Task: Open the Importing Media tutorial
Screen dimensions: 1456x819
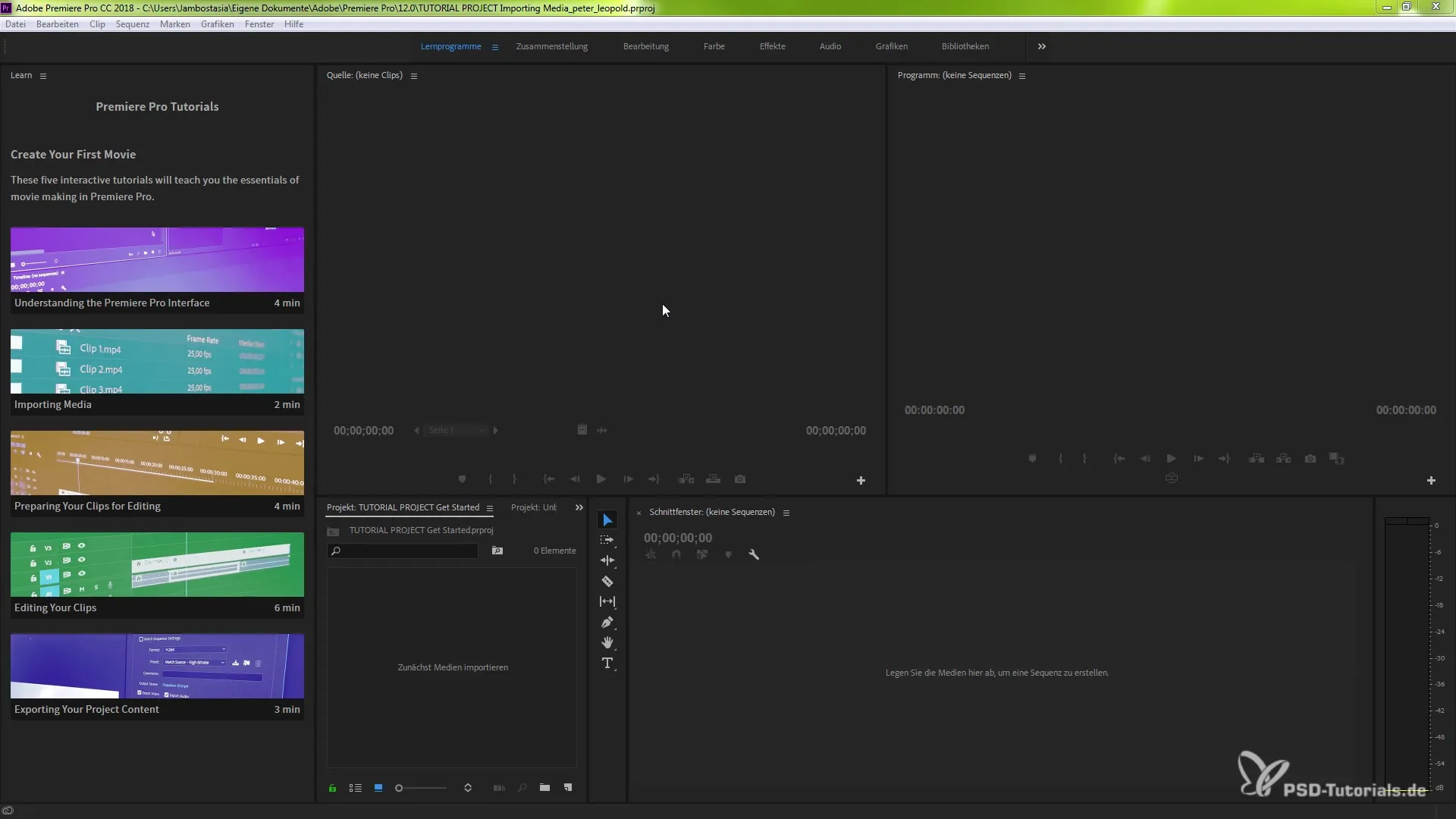Action: click(x=157, y=372)
